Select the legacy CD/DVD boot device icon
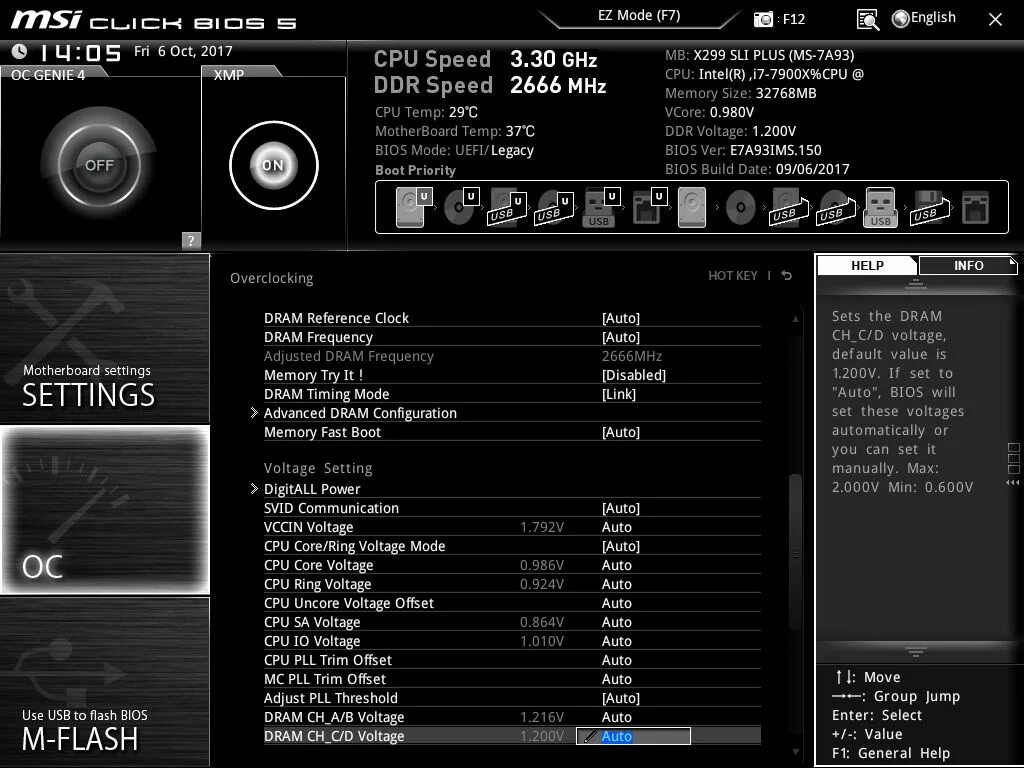Screen dimensions: 1024x768 (x=741, y=208)
